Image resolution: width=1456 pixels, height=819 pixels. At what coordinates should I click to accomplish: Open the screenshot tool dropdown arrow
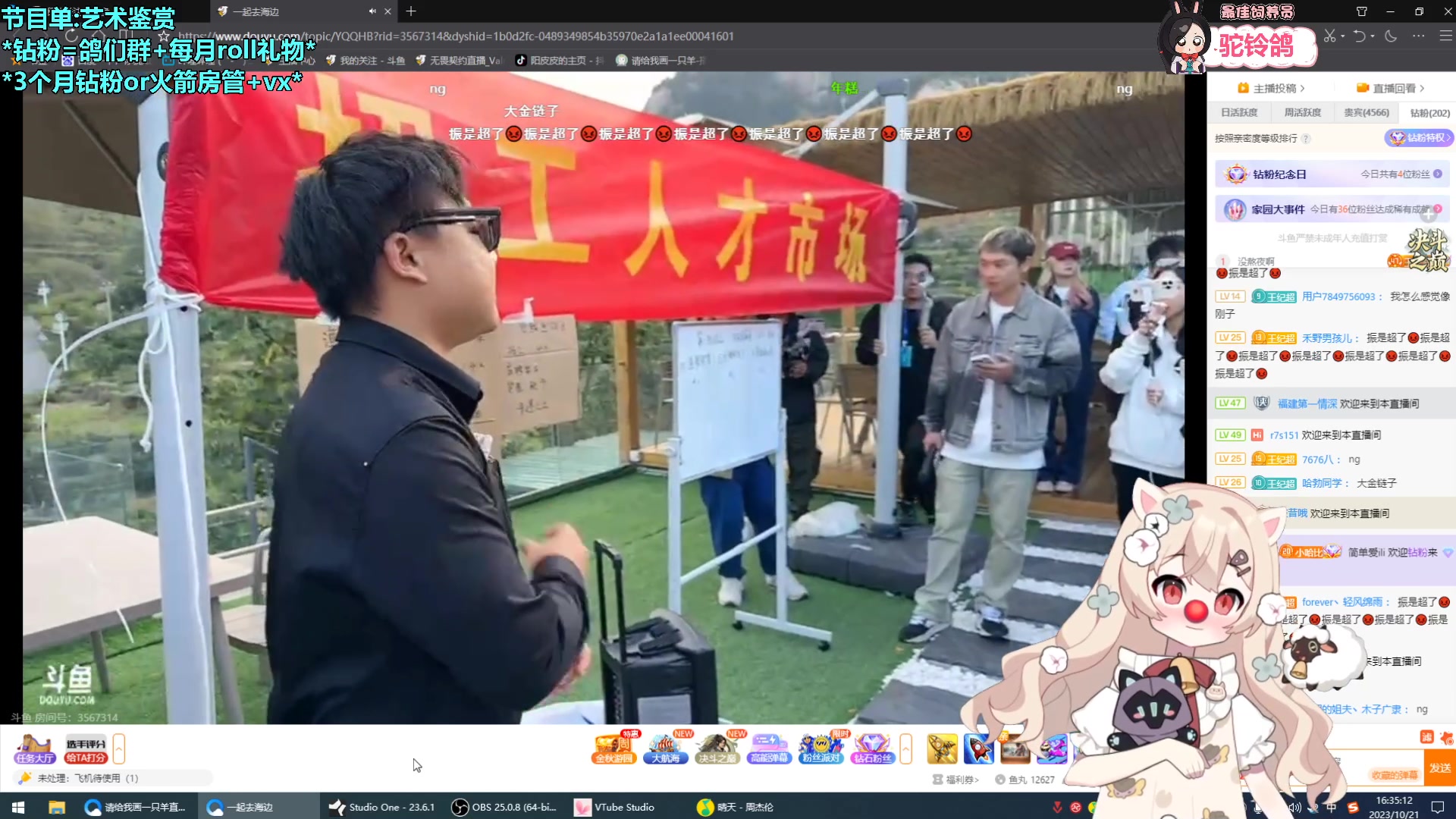point(1342,36)
